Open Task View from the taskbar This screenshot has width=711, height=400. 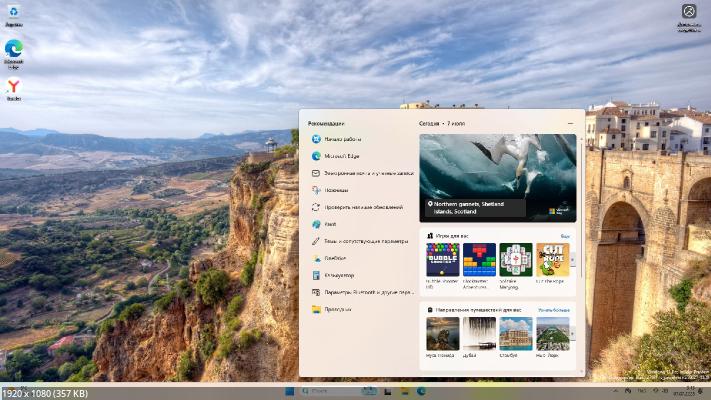pyautogui.click(x=387, y=391)
